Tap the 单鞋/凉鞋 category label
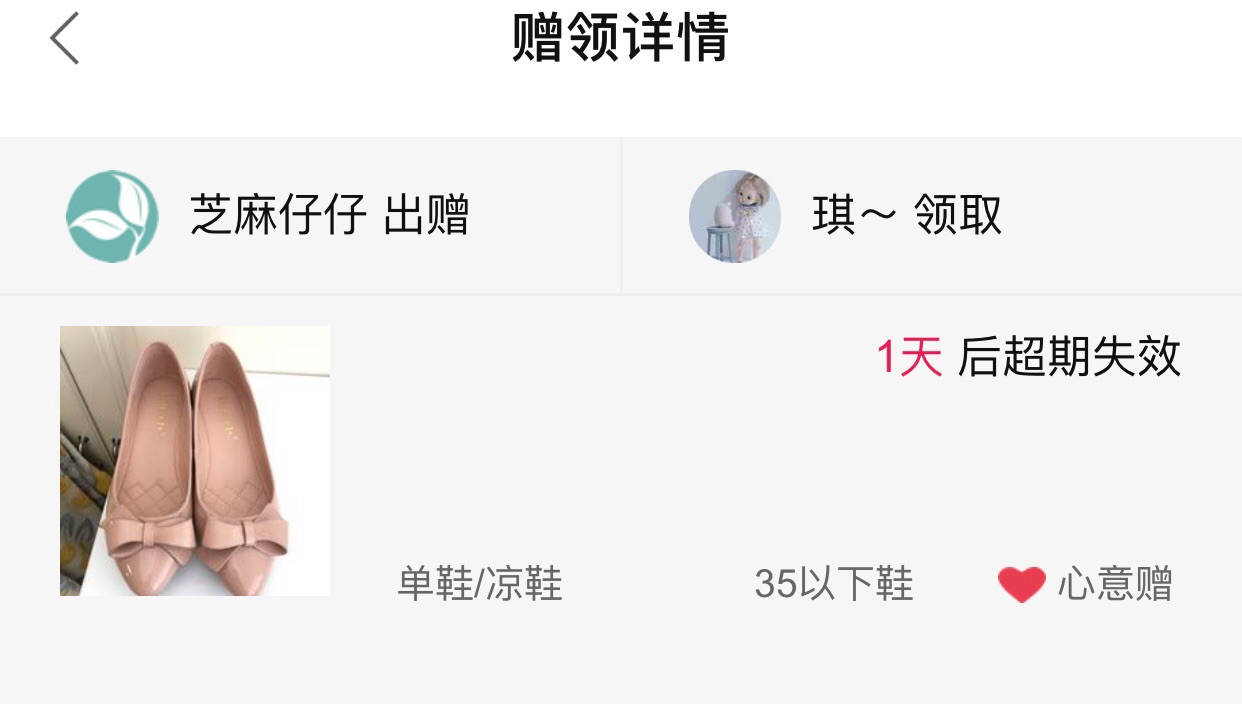The height and width of the screenshot is (704, 1242). (x=480, y=584)
